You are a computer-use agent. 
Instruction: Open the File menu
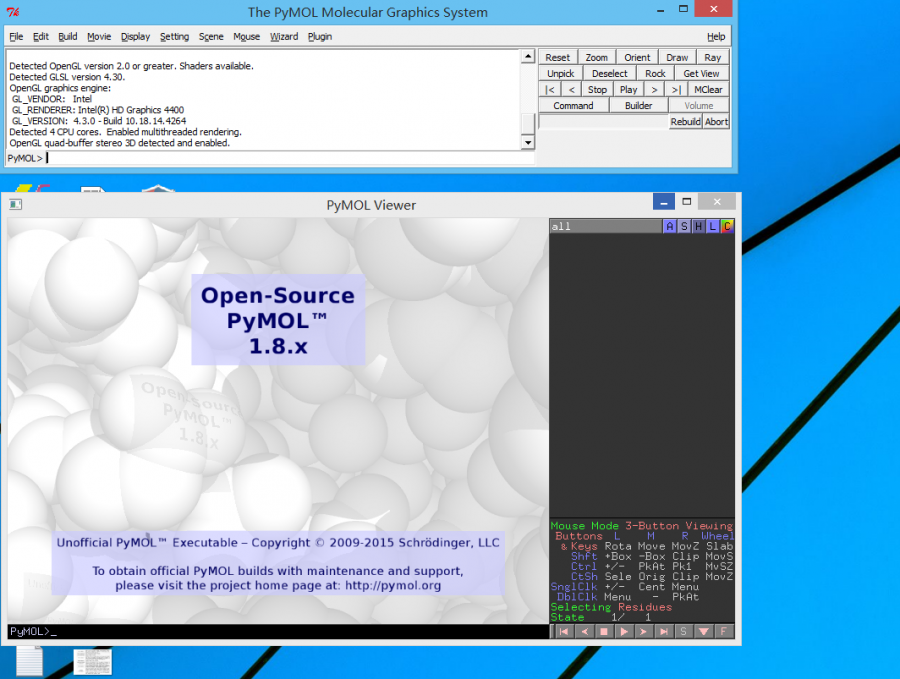(16, 36)
